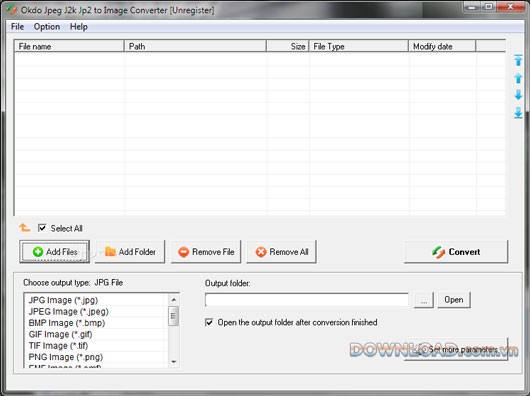530x396 pixels.
Task: Click the orange up-level arrow icon
Action: (x=24, y=227)
